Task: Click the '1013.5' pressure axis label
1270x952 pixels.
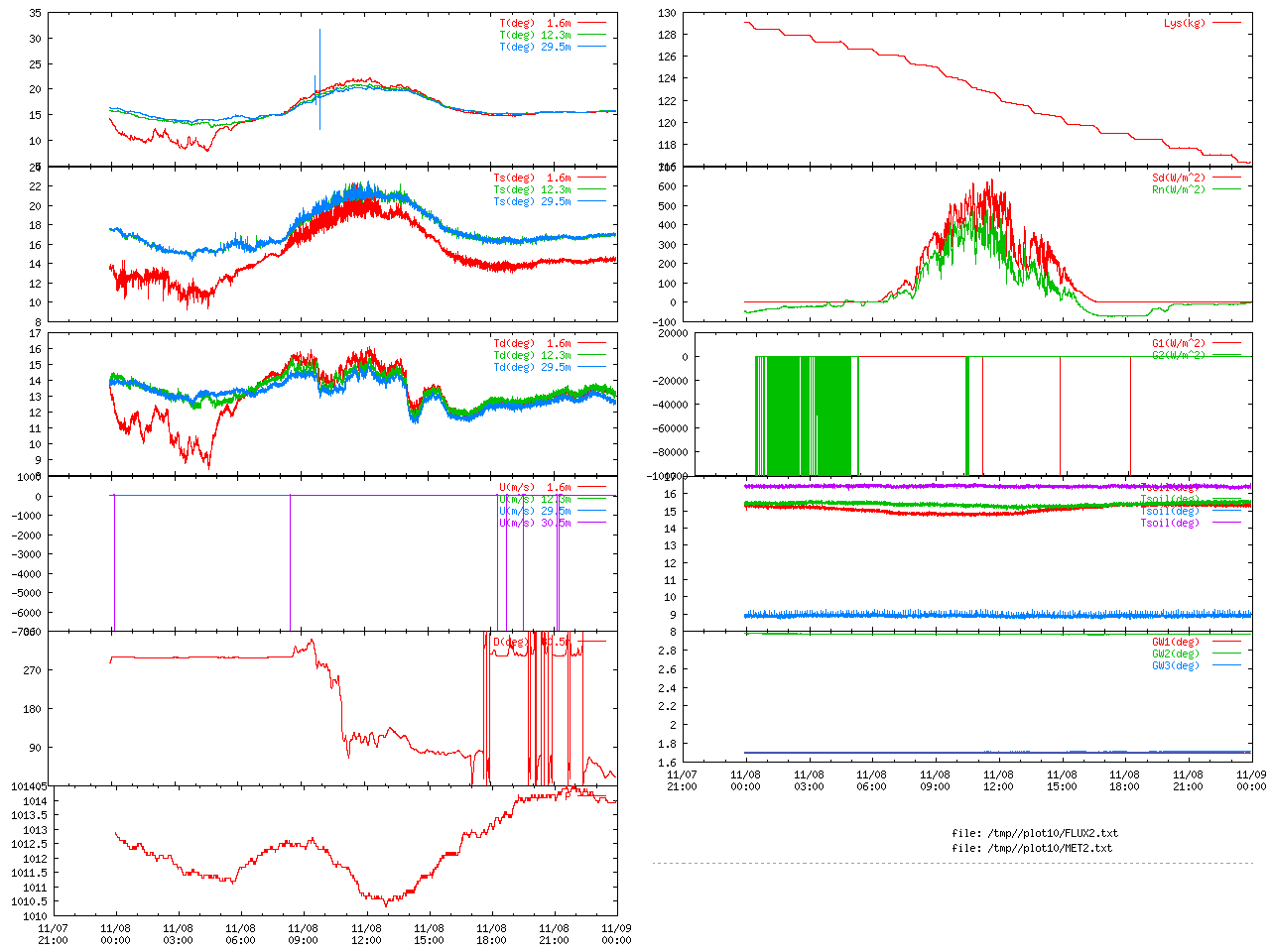Action: click(29, 816)
